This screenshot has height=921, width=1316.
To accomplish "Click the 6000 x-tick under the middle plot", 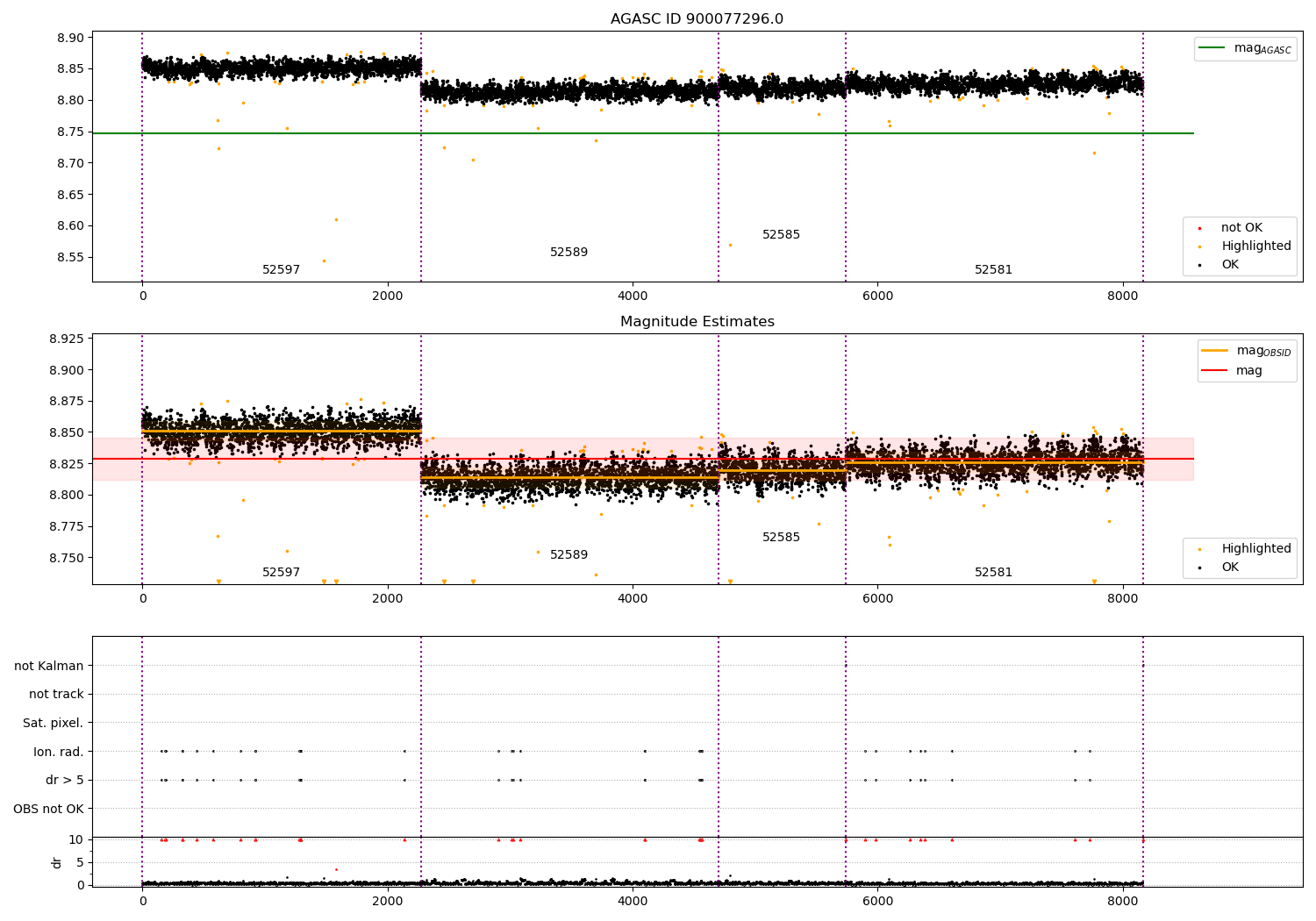I will pos(877,599).
